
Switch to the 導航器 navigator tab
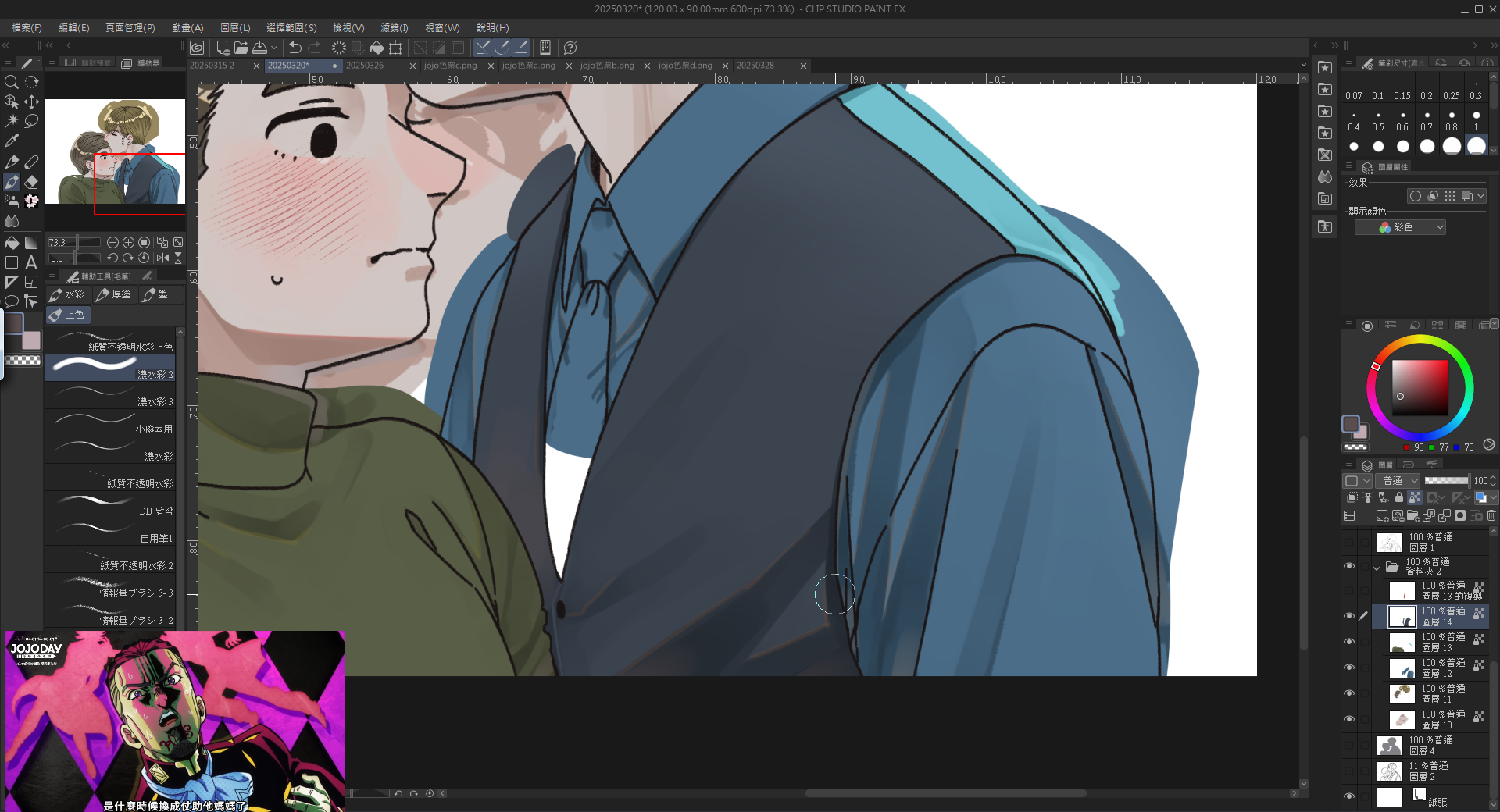[x=142, y=63]
